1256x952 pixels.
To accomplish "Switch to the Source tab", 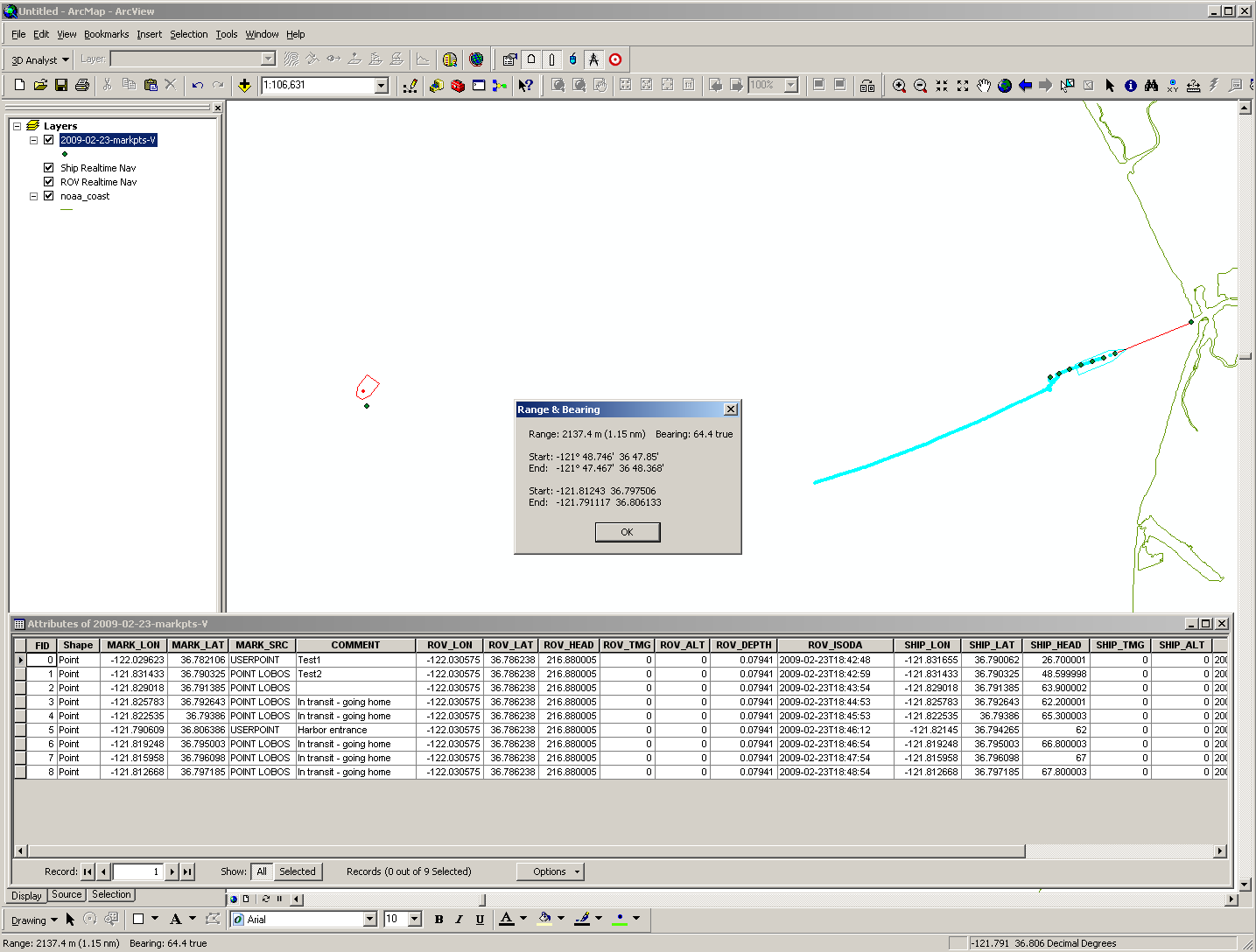I will (x=67, y=894).
